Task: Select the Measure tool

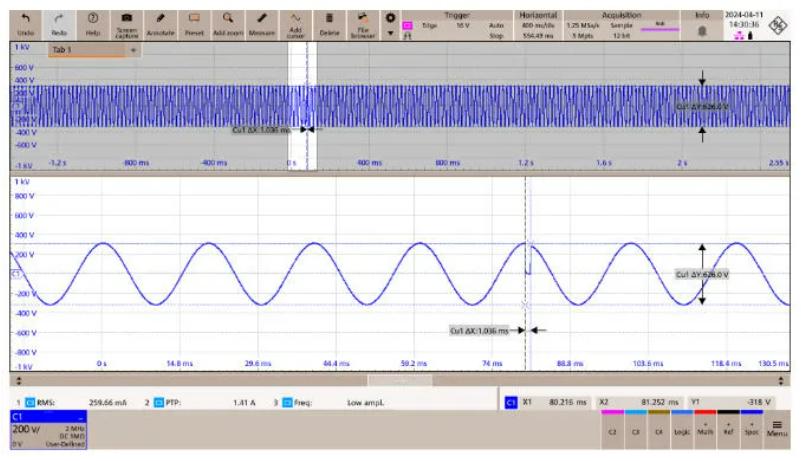Action: click(262, 25)
